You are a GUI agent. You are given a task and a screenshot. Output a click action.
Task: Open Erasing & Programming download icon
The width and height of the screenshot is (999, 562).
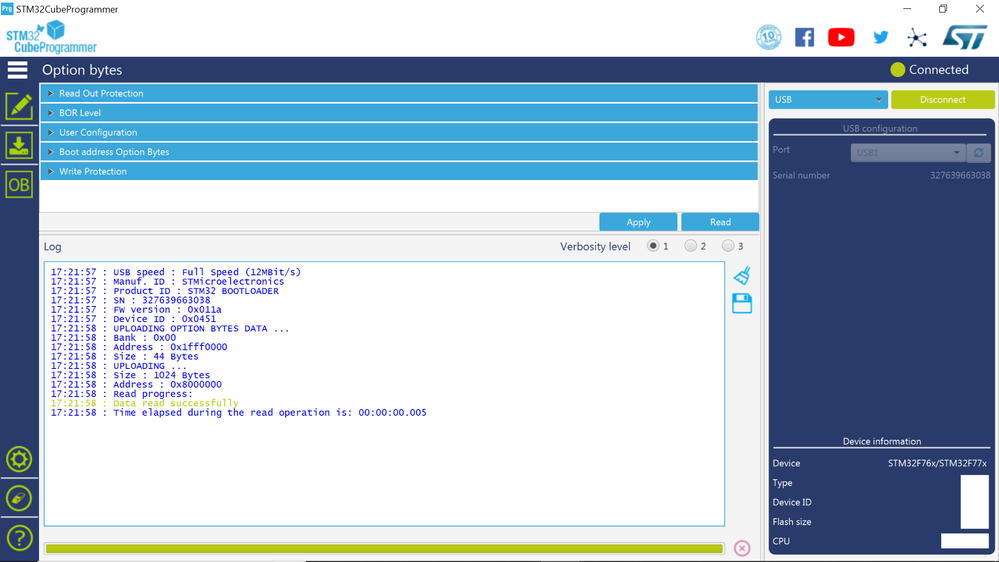click(19, 145)
